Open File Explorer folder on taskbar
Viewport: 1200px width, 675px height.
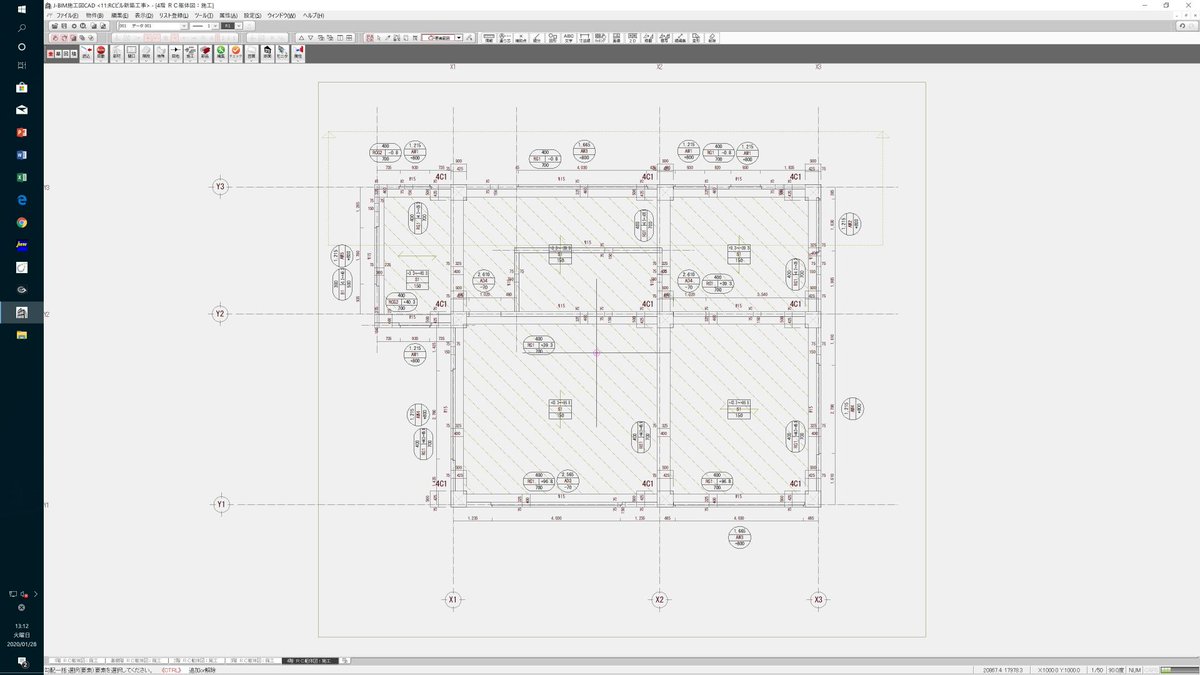21,335
